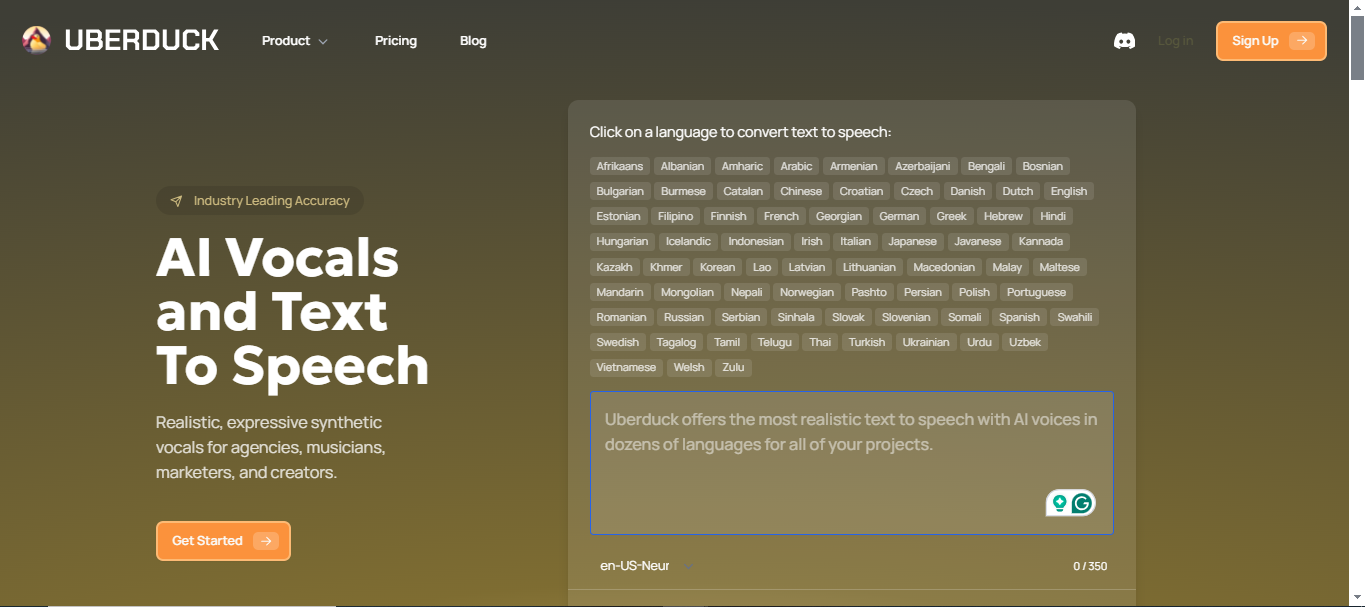Screen dimensions: 1365x607
Task: Pick the Bosnian language tag
Action: point(1042,166)
